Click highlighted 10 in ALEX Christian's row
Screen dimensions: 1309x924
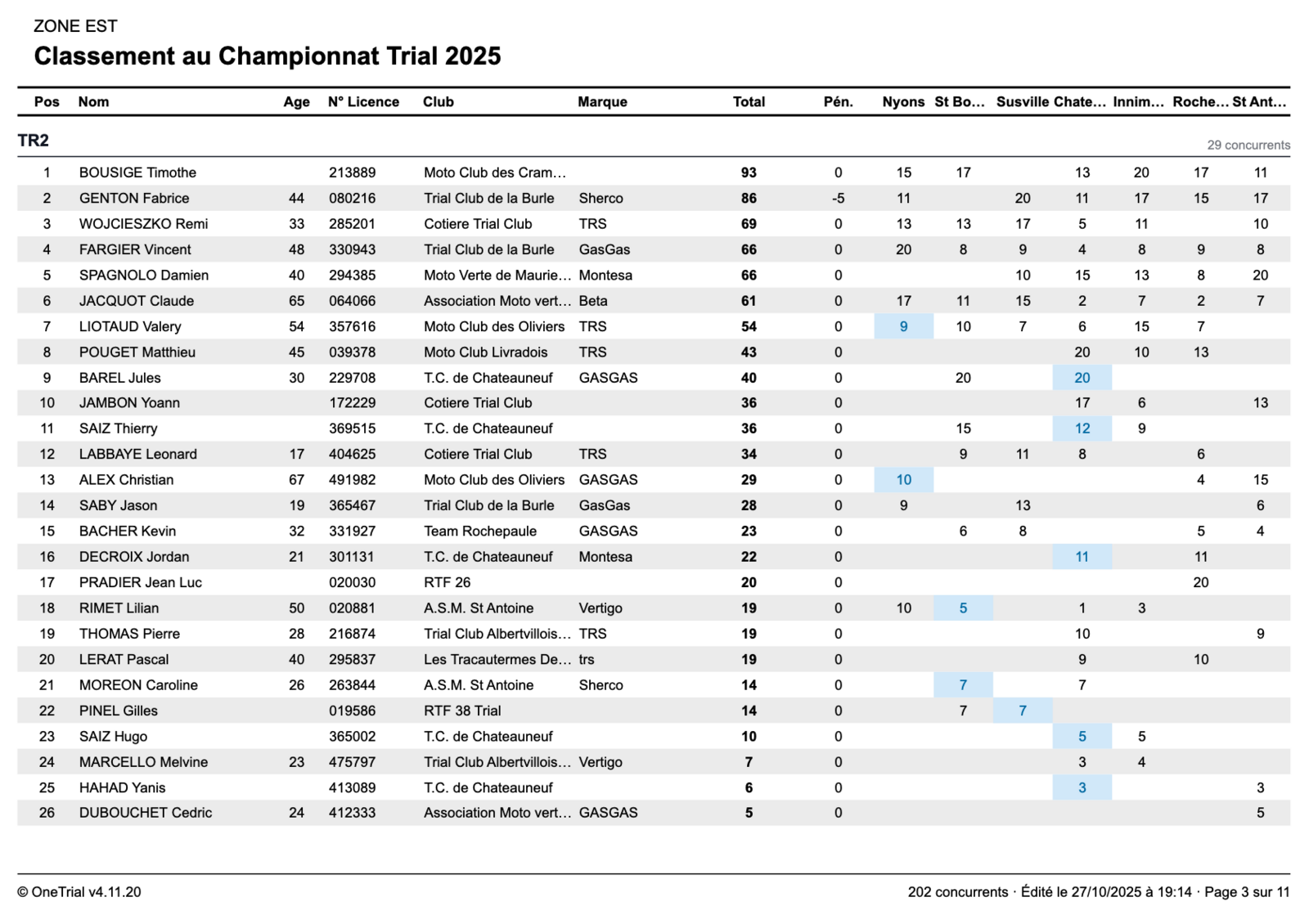903,480
